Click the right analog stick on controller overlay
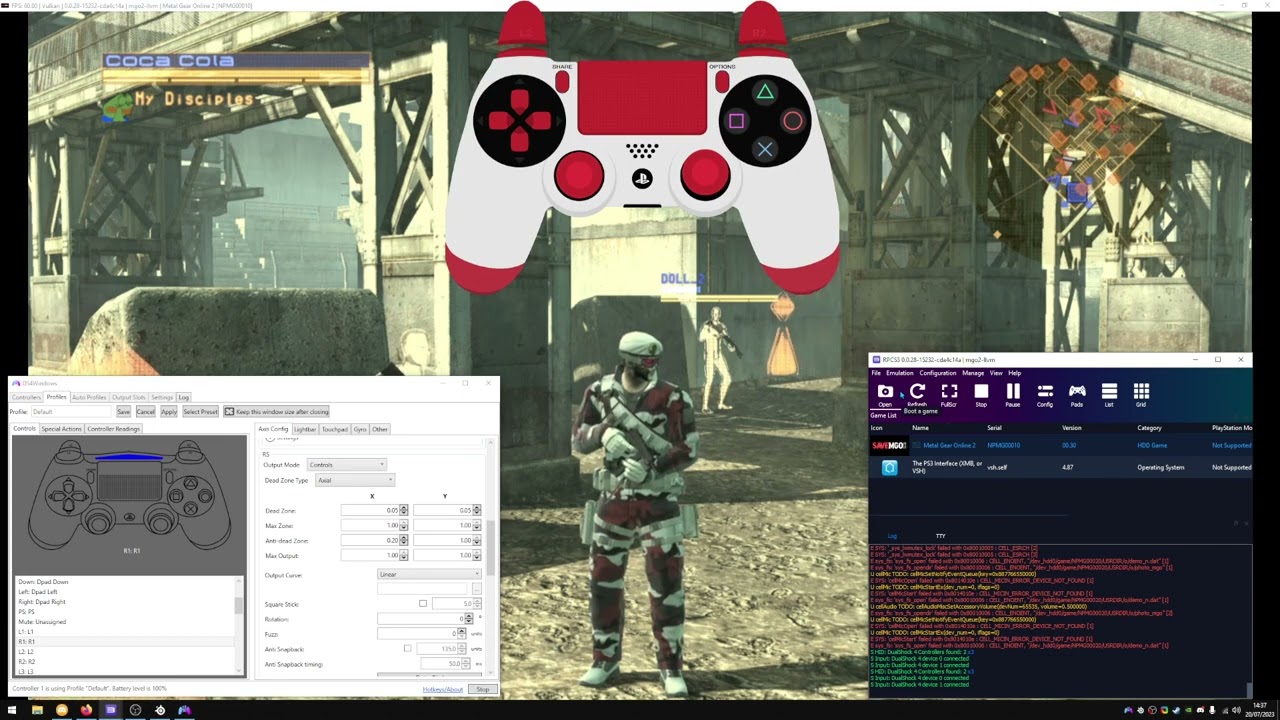The image size is (1280, 720). point(706,175)
